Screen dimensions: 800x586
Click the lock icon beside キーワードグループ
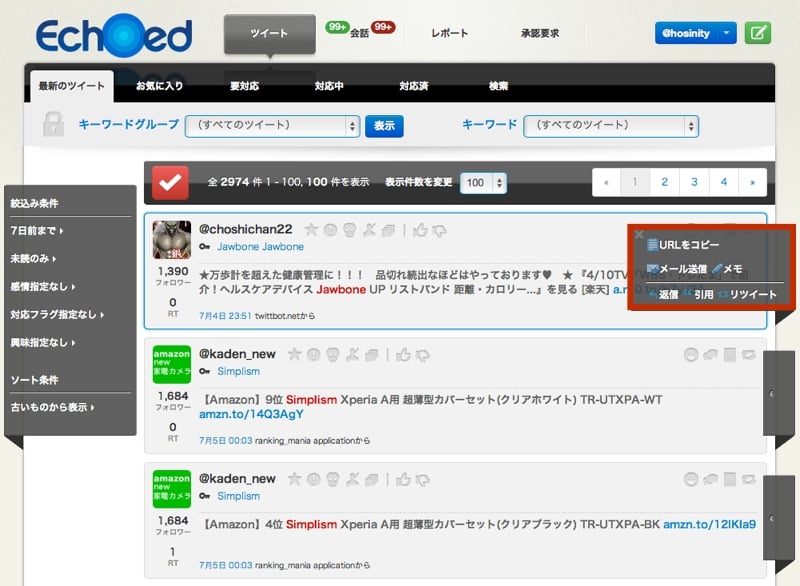click(54, 124)
